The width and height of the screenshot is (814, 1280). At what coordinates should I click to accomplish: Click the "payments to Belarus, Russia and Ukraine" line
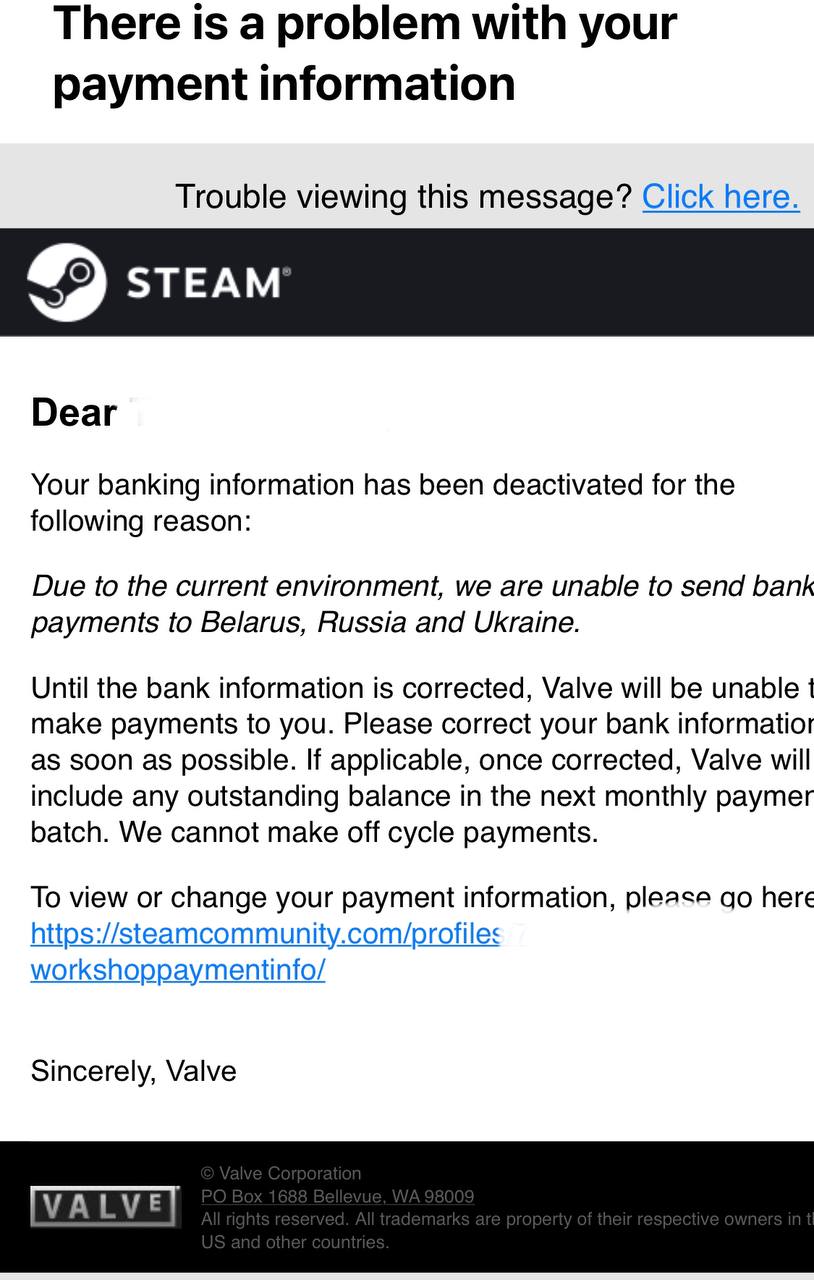(305, 622)
